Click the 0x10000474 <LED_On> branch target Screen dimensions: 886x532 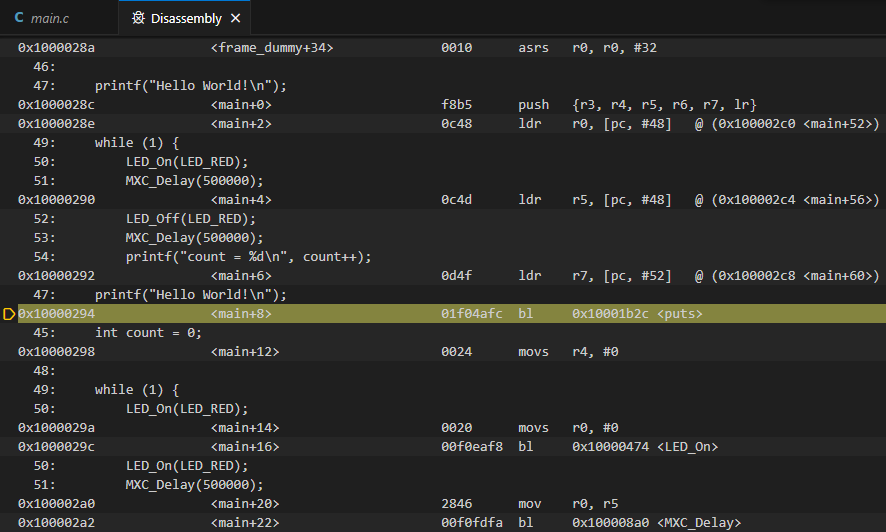pyautogui.click(x=645, y=447)
